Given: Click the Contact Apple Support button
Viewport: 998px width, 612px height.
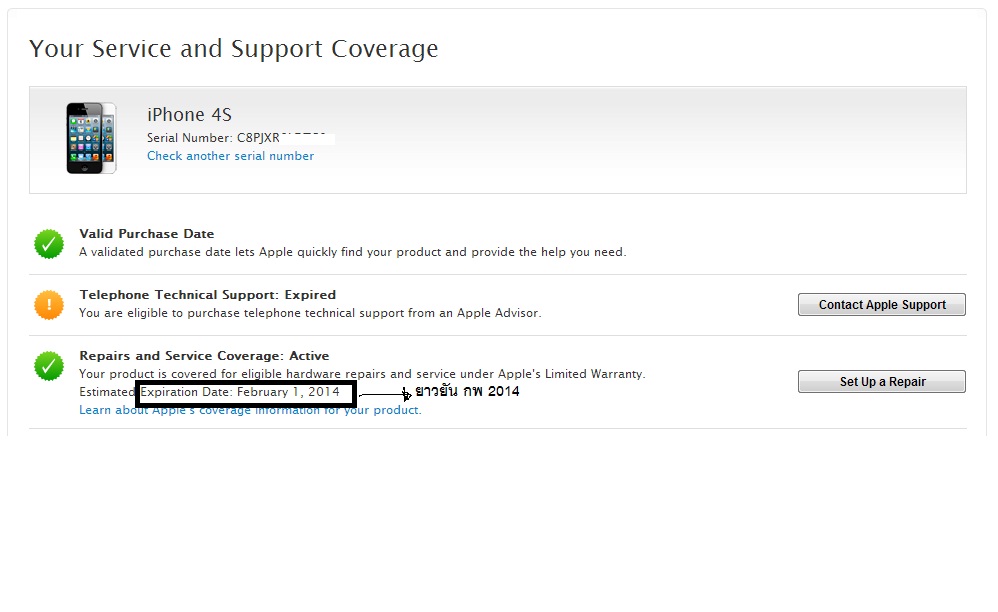Looking at the screenshot, I should 882,305.
